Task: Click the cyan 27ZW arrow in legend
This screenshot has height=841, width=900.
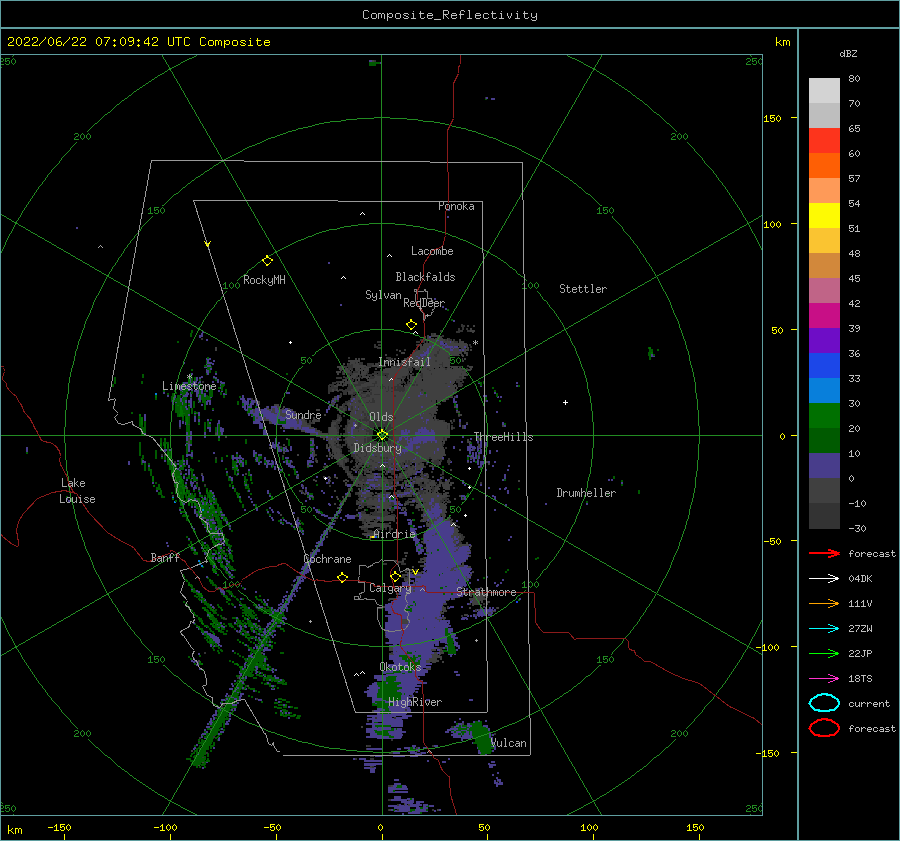Action: tap(824, 629)
